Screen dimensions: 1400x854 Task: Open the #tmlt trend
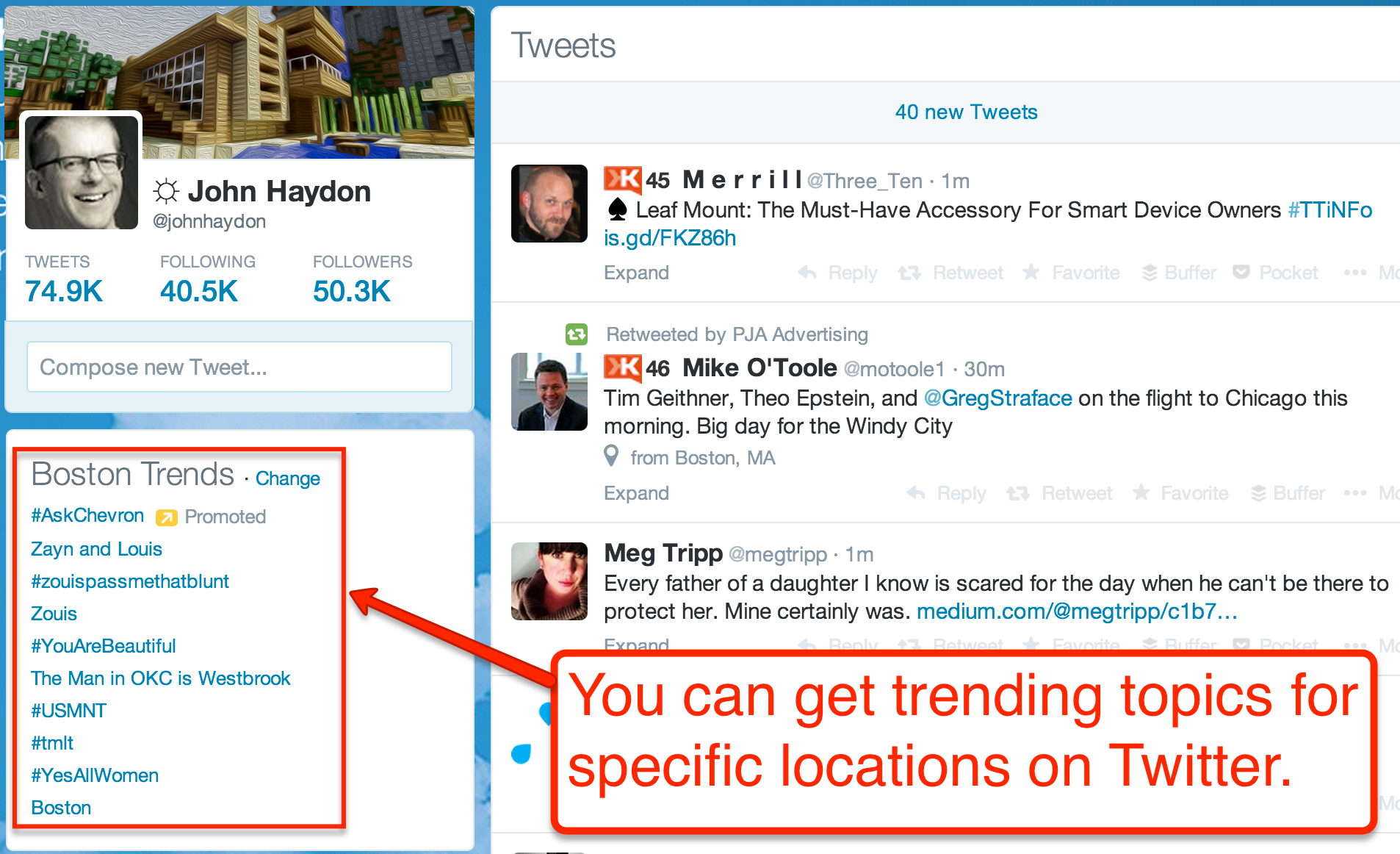[52, 743]
